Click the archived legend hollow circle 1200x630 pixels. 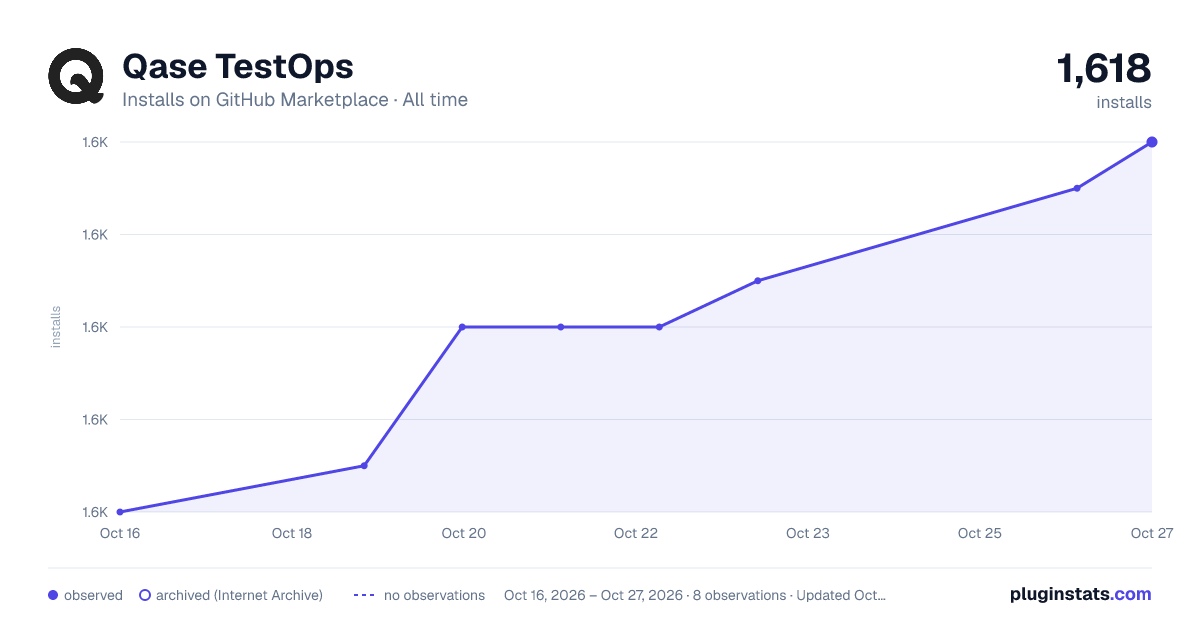(x=145, y=595)
